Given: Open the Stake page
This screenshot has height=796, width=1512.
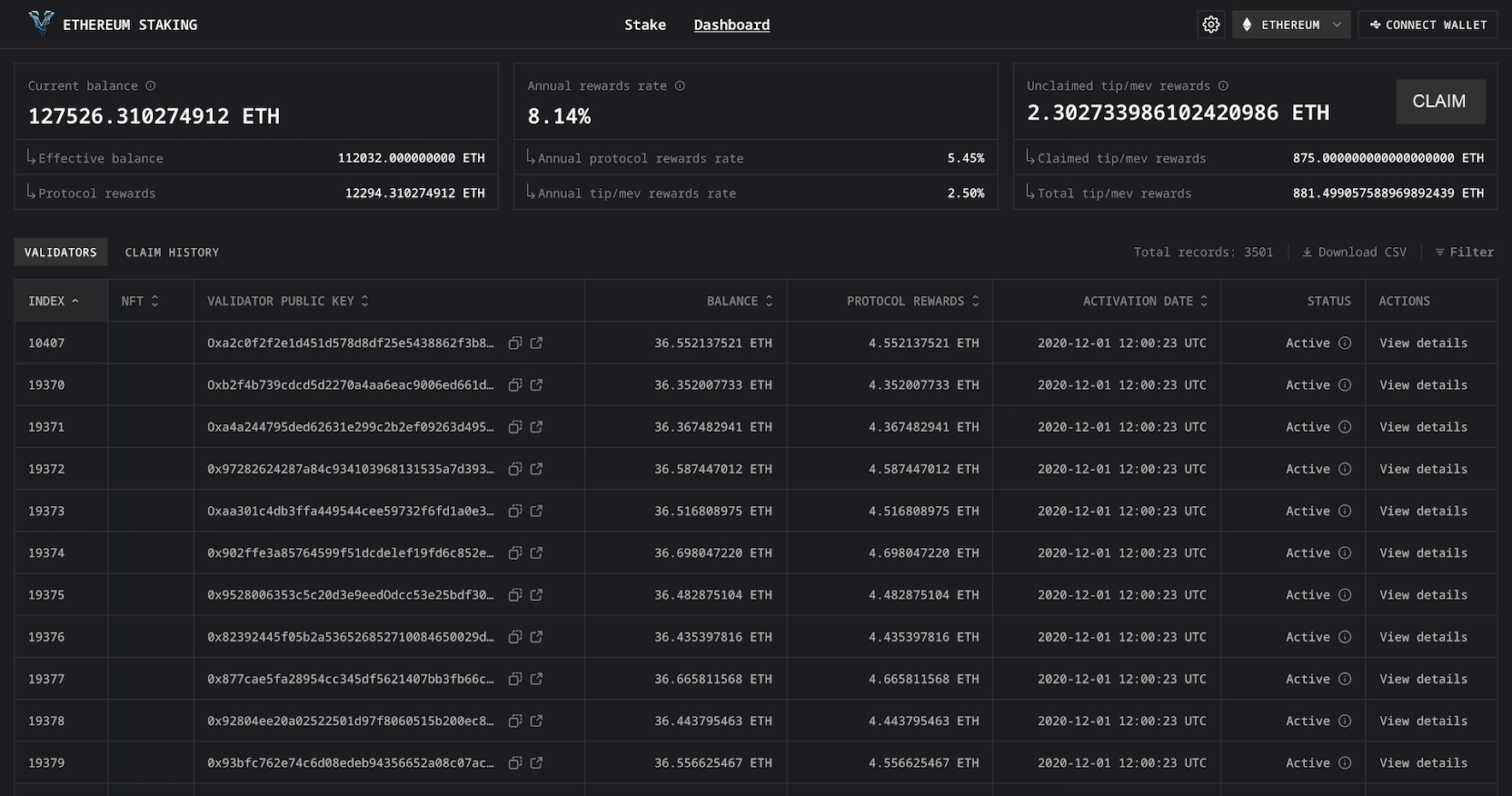Looking at the screenshot, I should coord(645,24).
